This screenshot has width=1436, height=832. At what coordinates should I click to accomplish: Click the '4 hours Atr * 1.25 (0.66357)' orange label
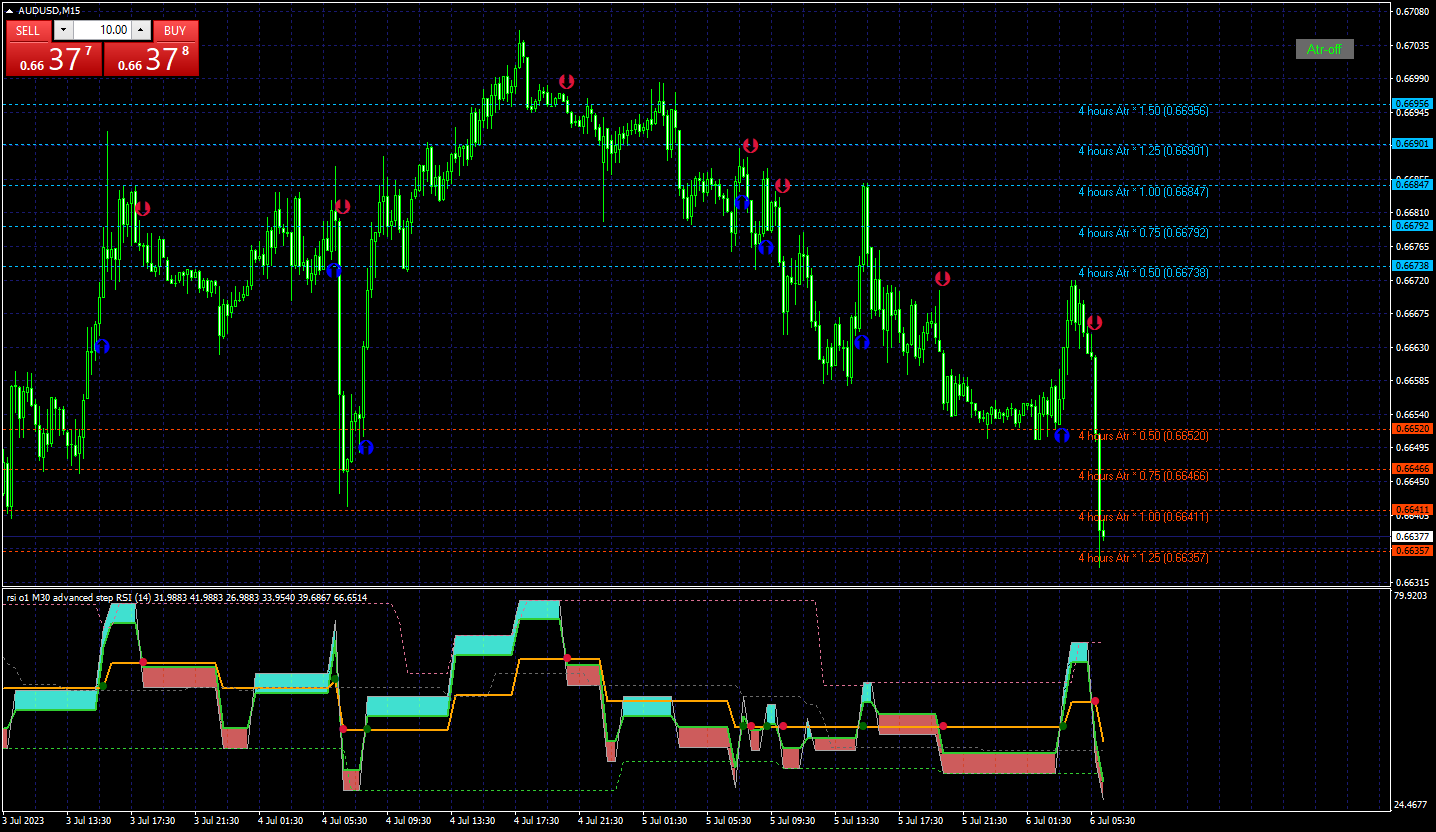click(x=1143, y=558)
